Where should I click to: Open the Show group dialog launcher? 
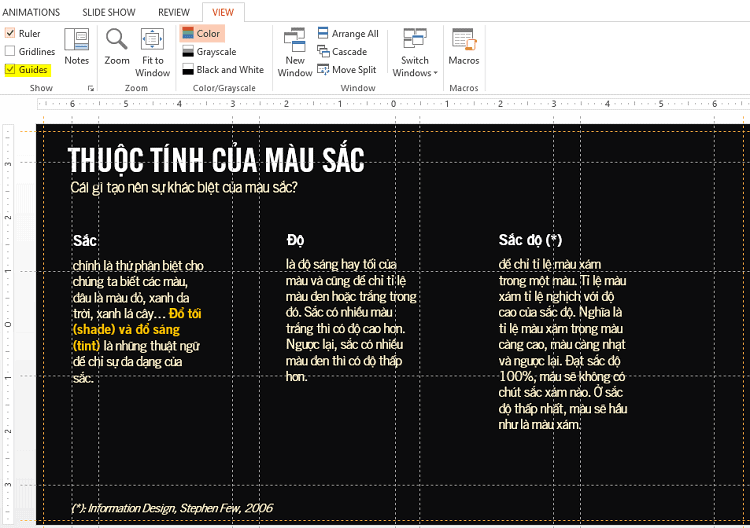point(90,88)
